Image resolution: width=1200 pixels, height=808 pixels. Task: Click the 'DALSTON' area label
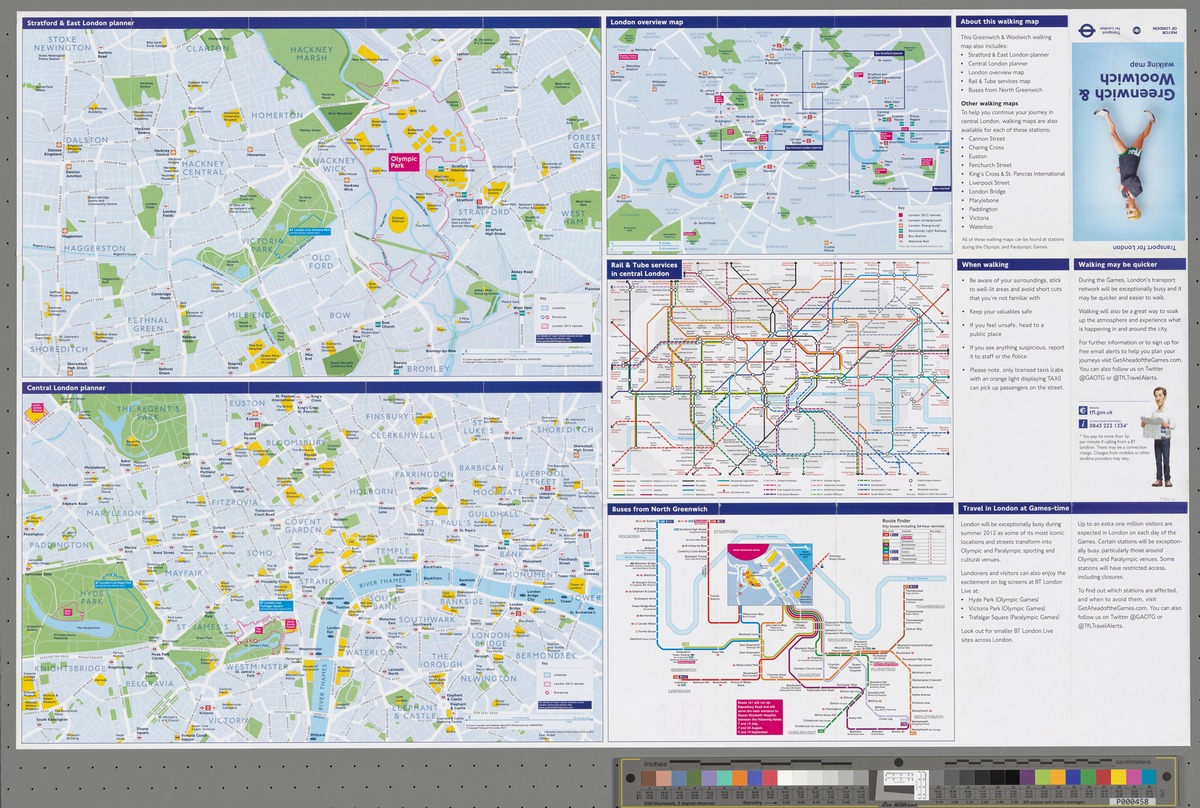point(89,141)
